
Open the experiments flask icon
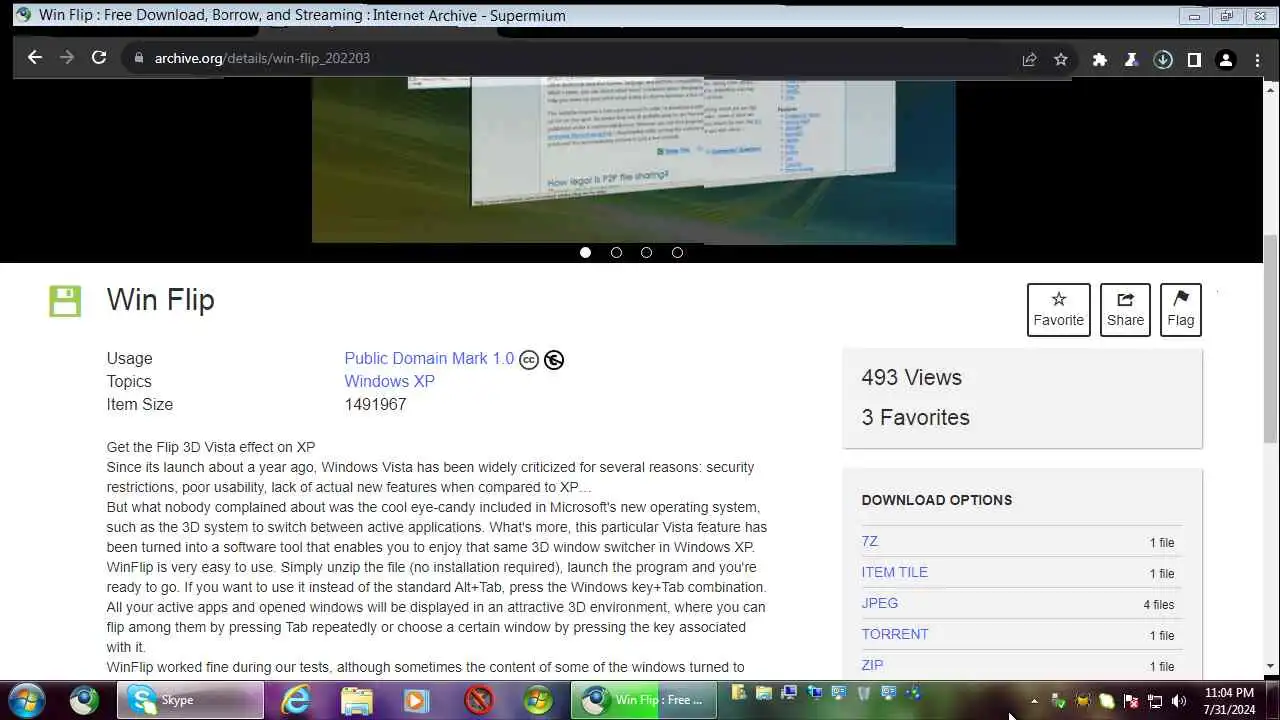click(x=1131, y=59)
